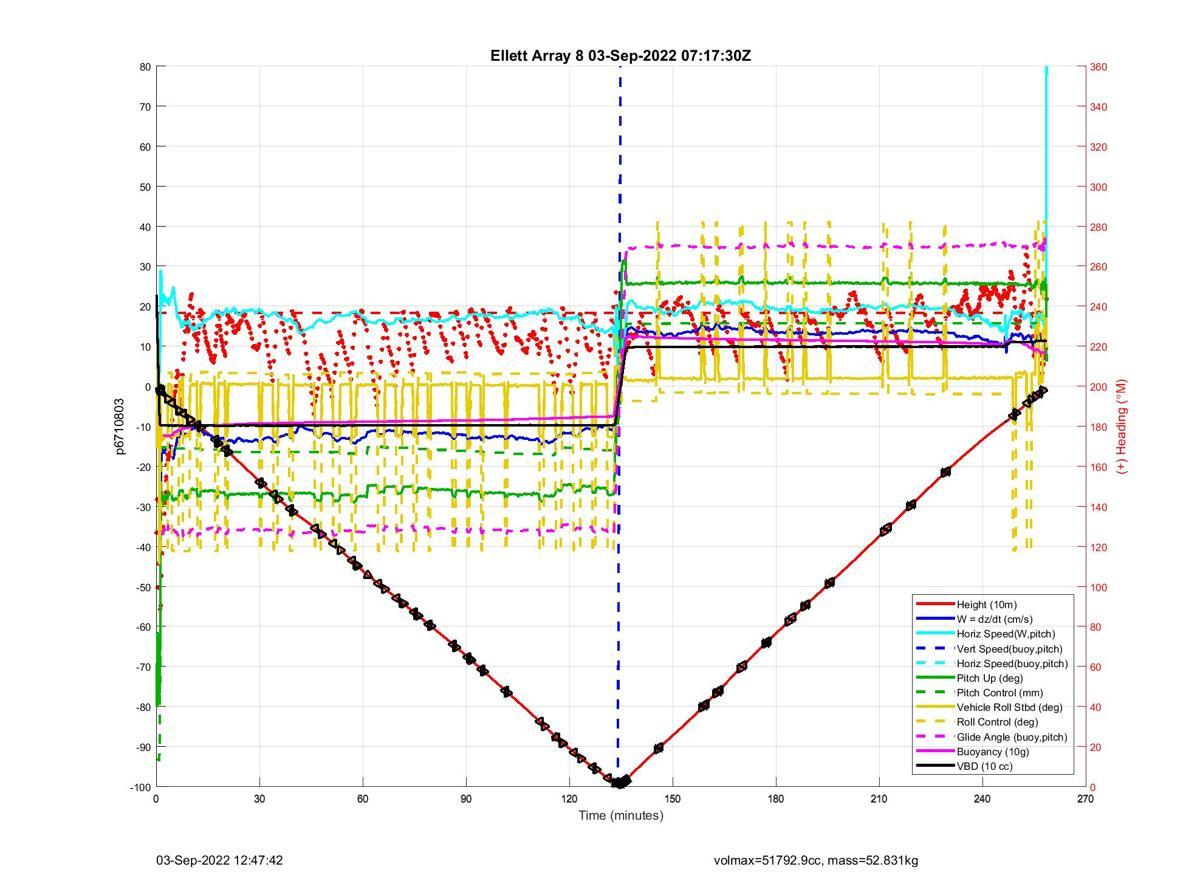Click the cyan line sample for Horiz Speed(W,pitch)
The height and width of the screenshot is (885, 1200).
click(x=934, y=634)
